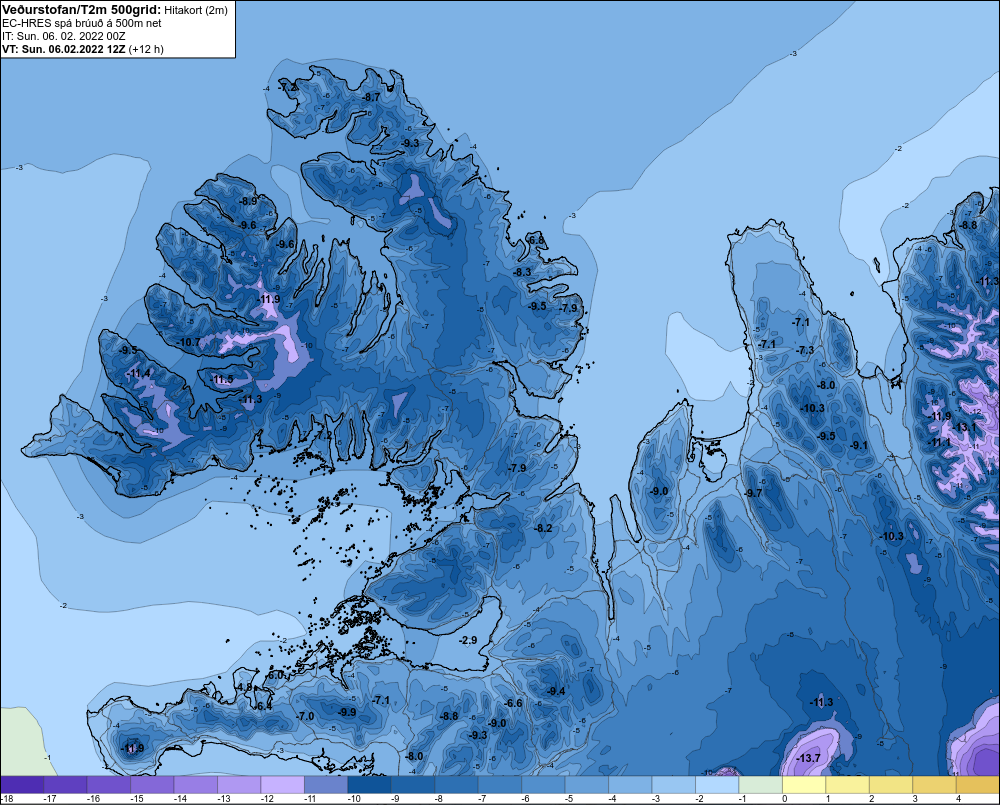Screen dimensions: 1000x805
Task: Click the -9.4 temperature label
Action: coord(556,691)
